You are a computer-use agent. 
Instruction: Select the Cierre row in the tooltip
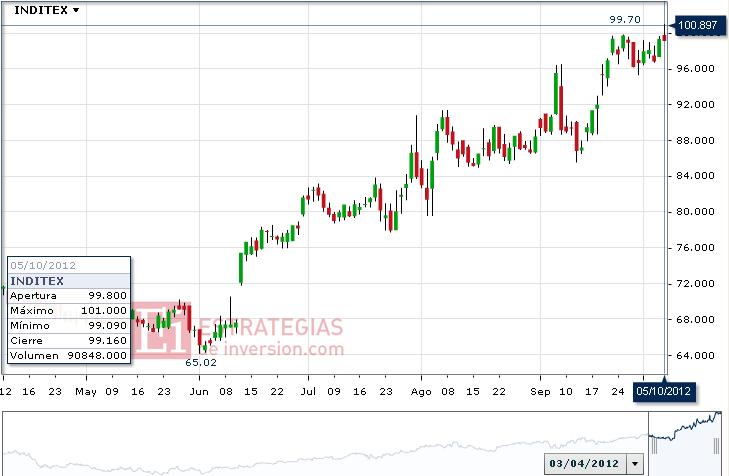(69, 340)
